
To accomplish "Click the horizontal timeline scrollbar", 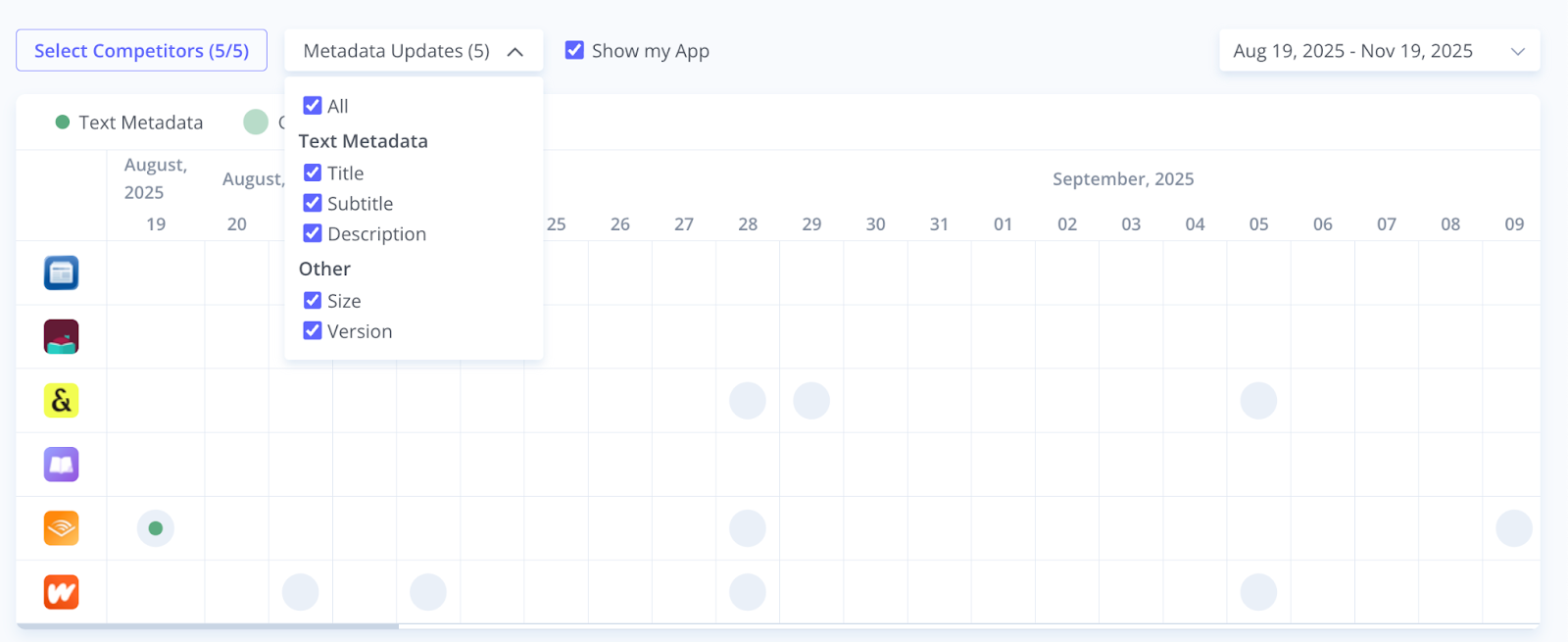I will pyautogui.click(x=208, y=625).
